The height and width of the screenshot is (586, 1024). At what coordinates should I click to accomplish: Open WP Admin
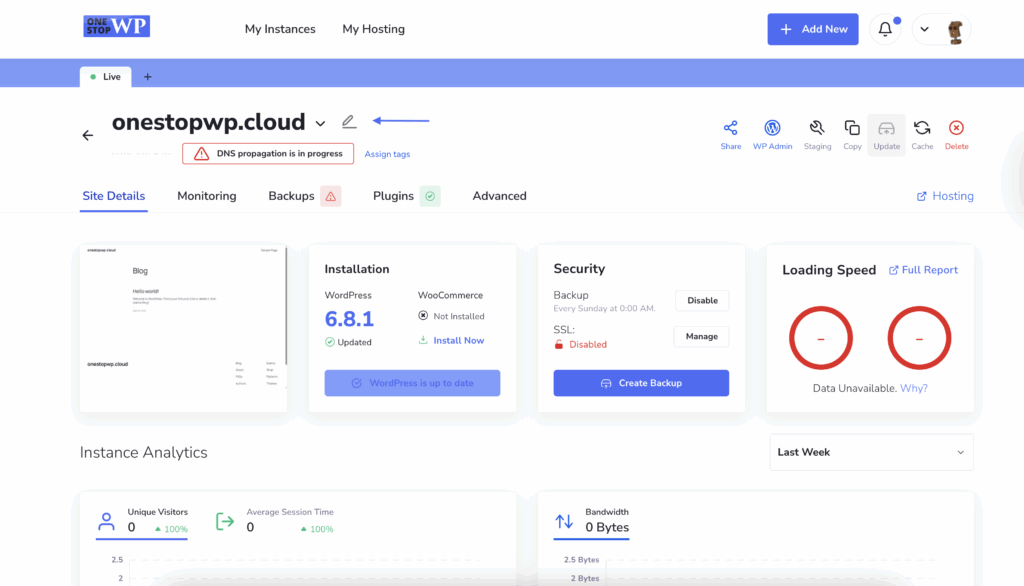(x=772, y=135)
